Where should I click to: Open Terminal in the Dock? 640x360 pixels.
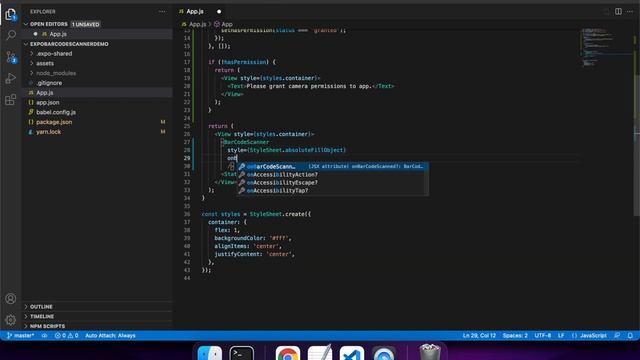[x=241, y=353]
